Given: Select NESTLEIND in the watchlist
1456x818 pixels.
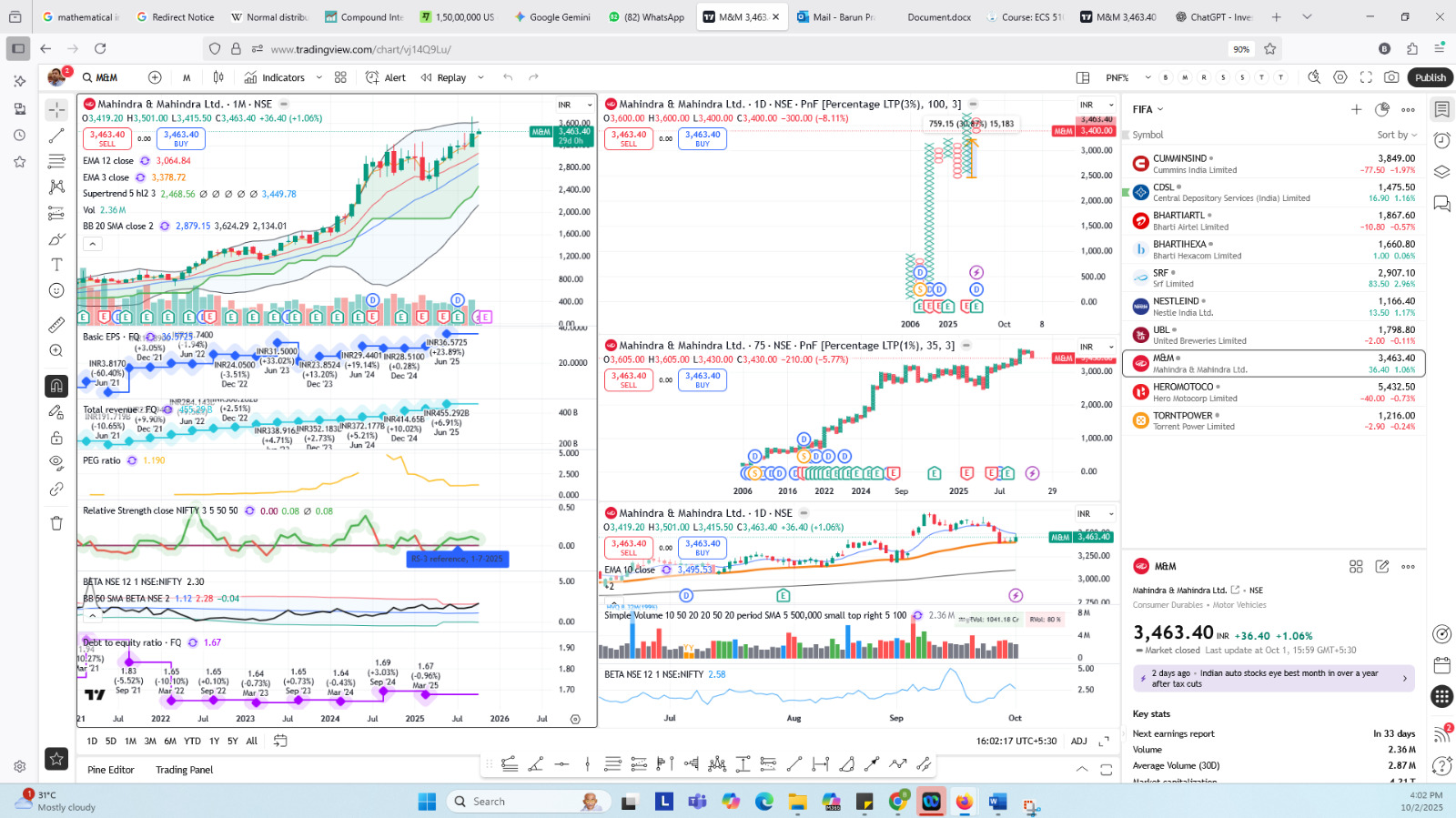Looking at the screenshot, I should point(1274,307).
